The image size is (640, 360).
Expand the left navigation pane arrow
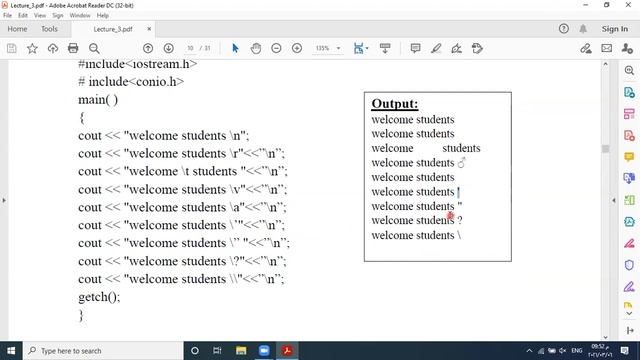tap(4, 200)
